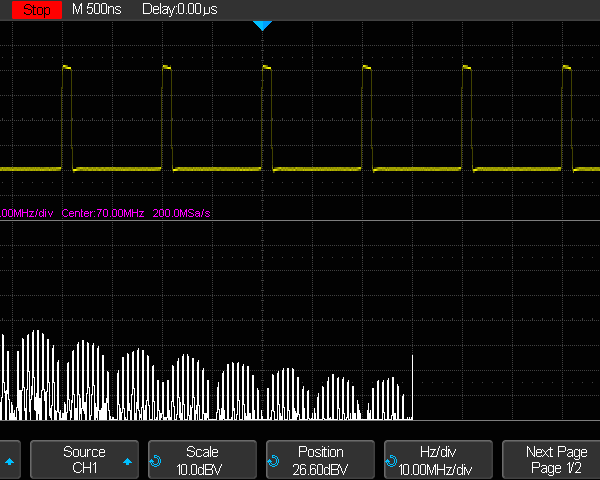Click the first lobe of the white FFT spectrum
This screenshot has width=600, height=480.
[x=39, y=375]
